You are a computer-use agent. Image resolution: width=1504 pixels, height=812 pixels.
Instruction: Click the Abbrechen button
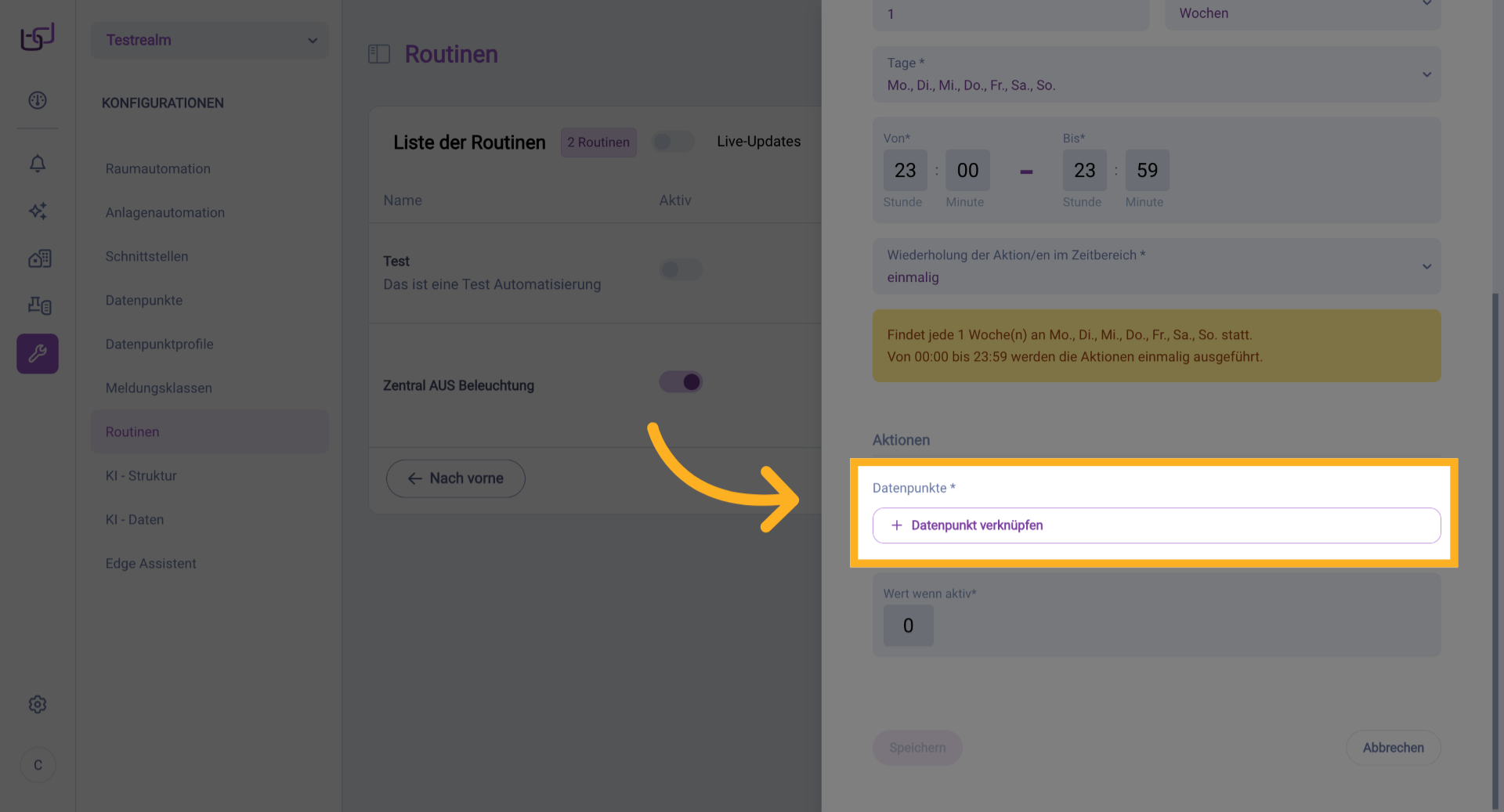(x=1393, y=748)
